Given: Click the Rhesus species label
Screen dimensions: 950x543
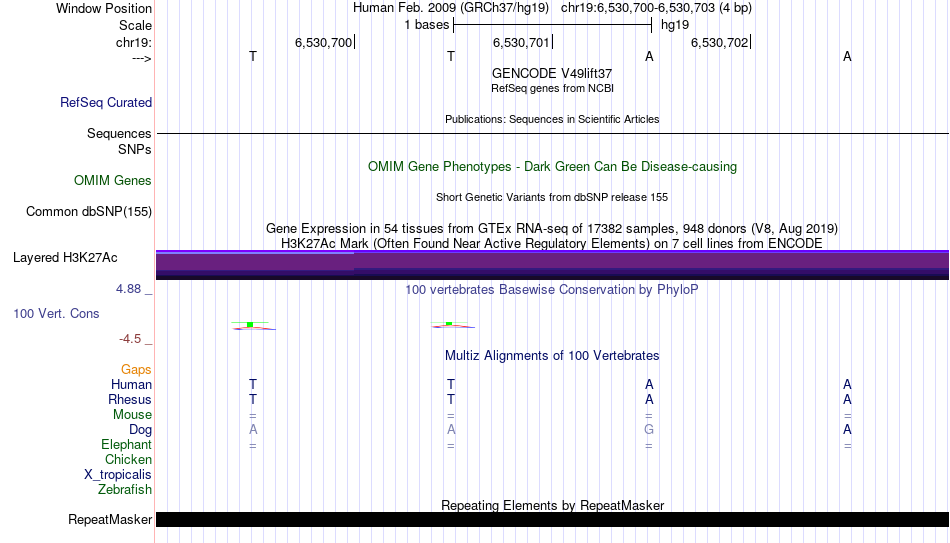Looking at the screenshot, I should coord(130,399).
